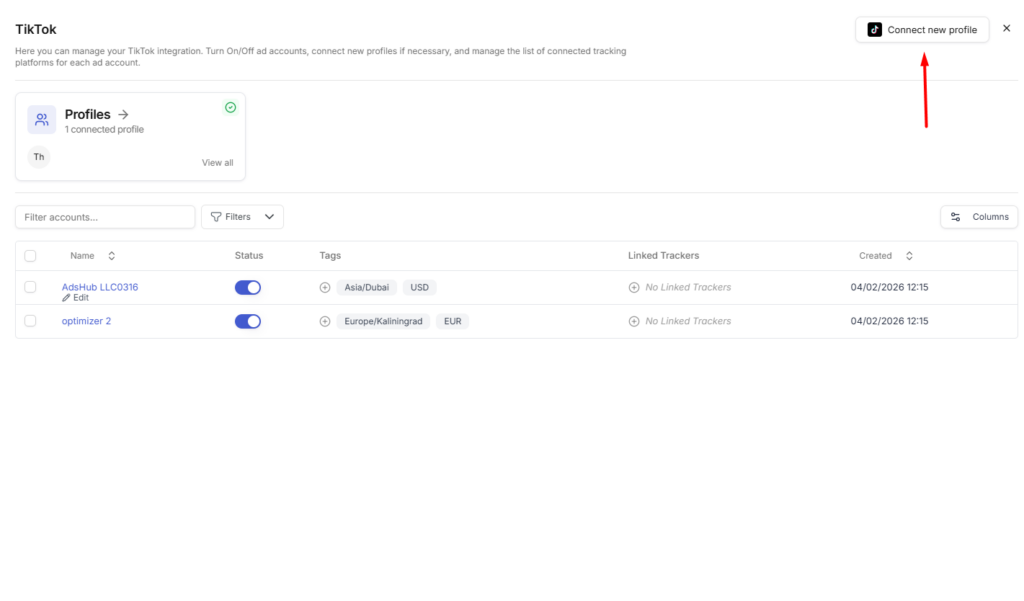Click the green connected checkmark icon
Viewport: 1024px width, 601px height.
click(x=231, y=107)
